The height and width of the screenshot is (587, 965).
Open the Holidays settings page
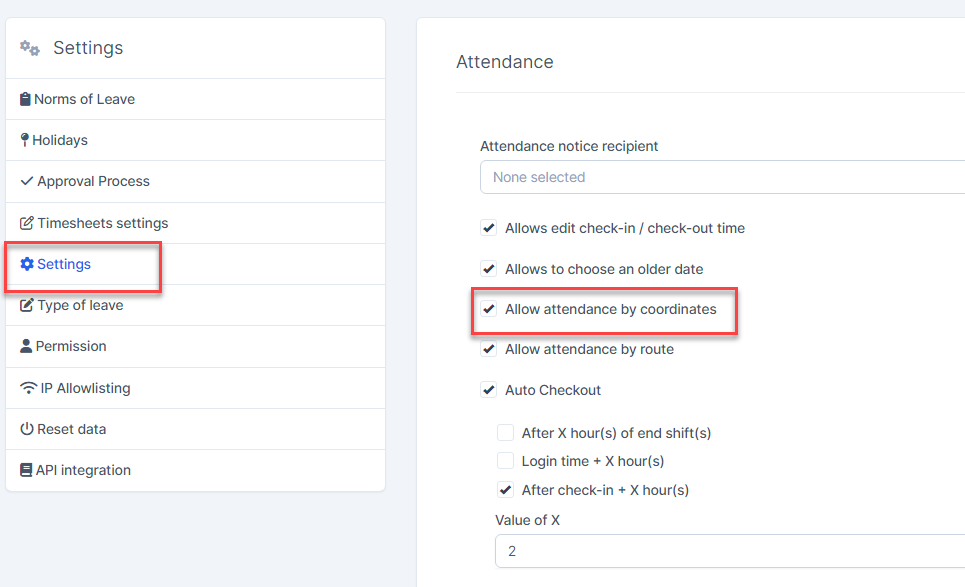pos(60,140)
